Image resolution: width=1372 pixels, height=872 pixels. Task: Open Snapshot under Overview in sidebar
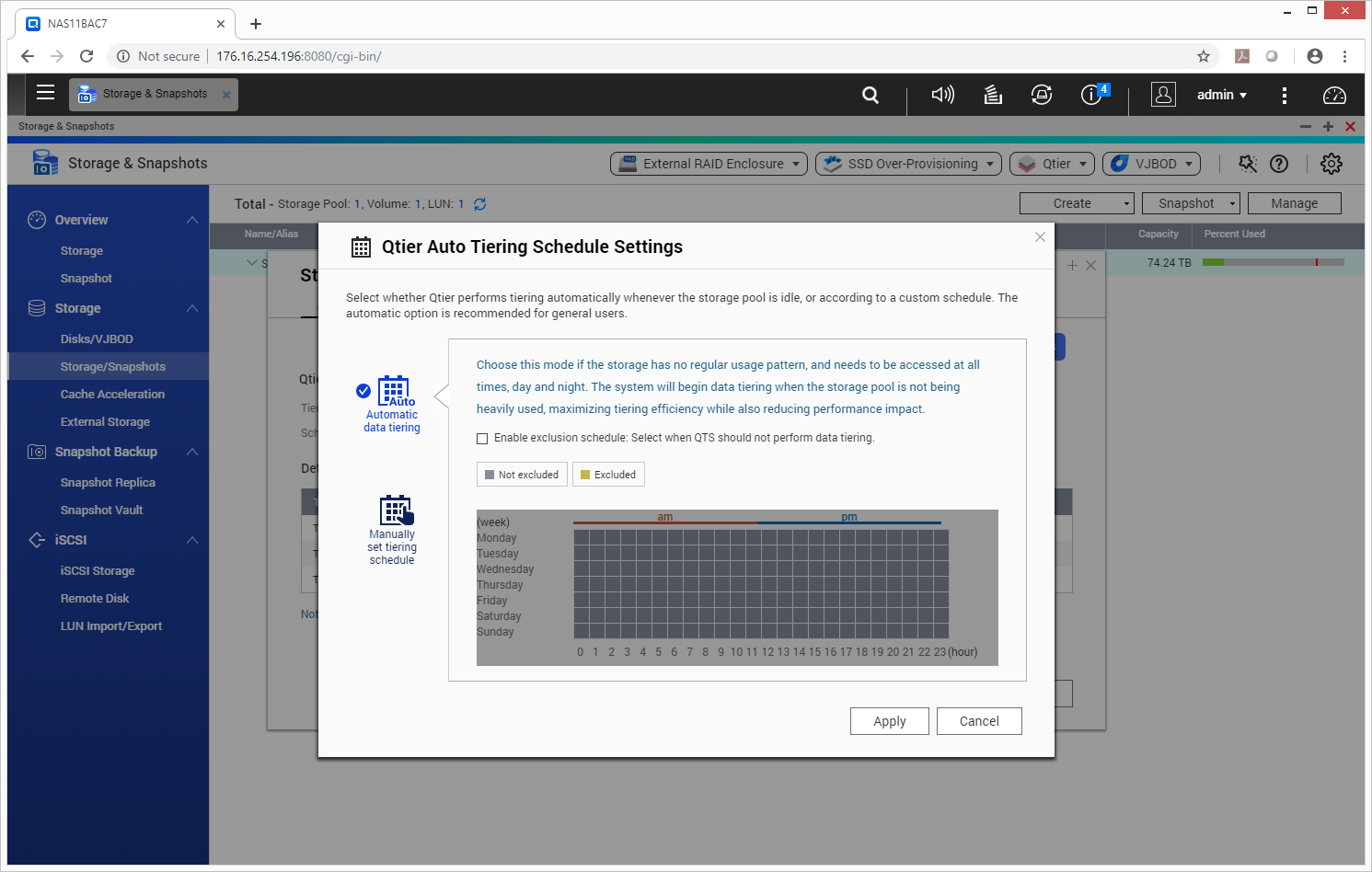click(x=86, y=279)
